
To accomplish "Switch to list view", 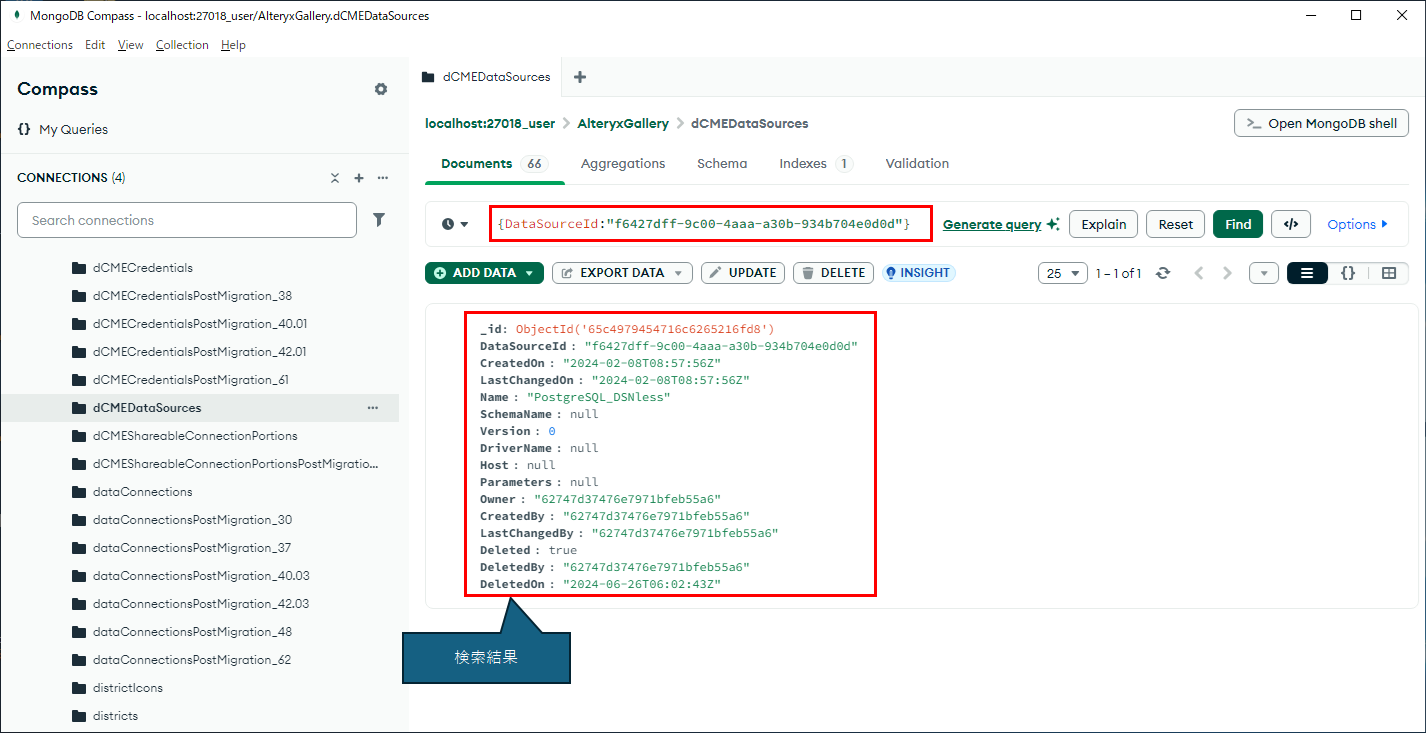I will (1307, 273).
